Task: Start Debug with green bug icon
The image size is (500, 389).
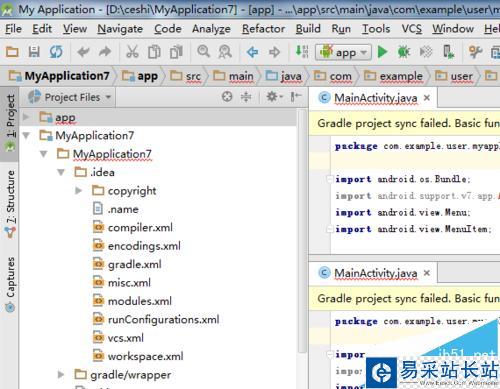Action: tap(404, 52)
